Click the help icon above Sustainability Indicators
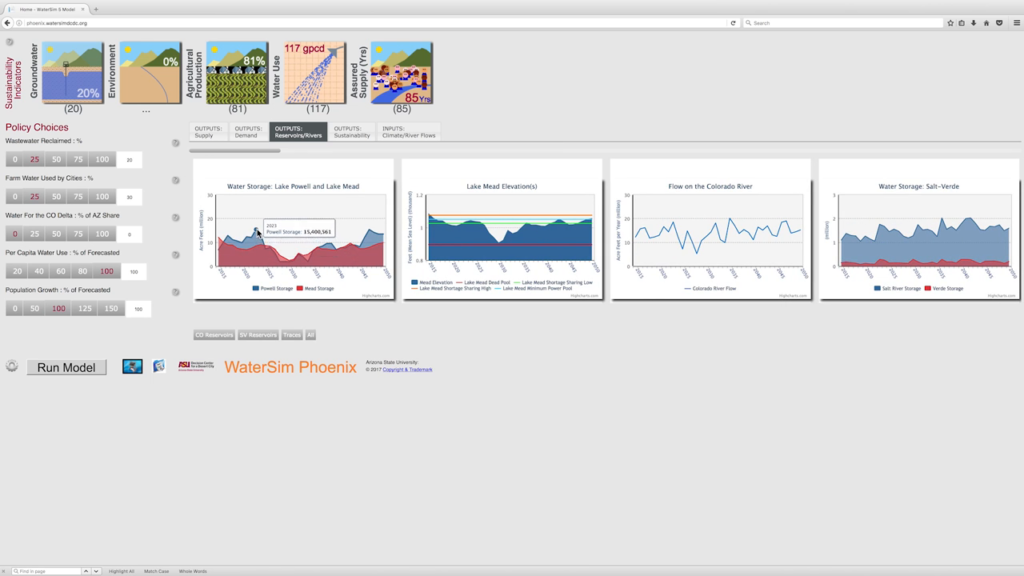 [9, 42]
